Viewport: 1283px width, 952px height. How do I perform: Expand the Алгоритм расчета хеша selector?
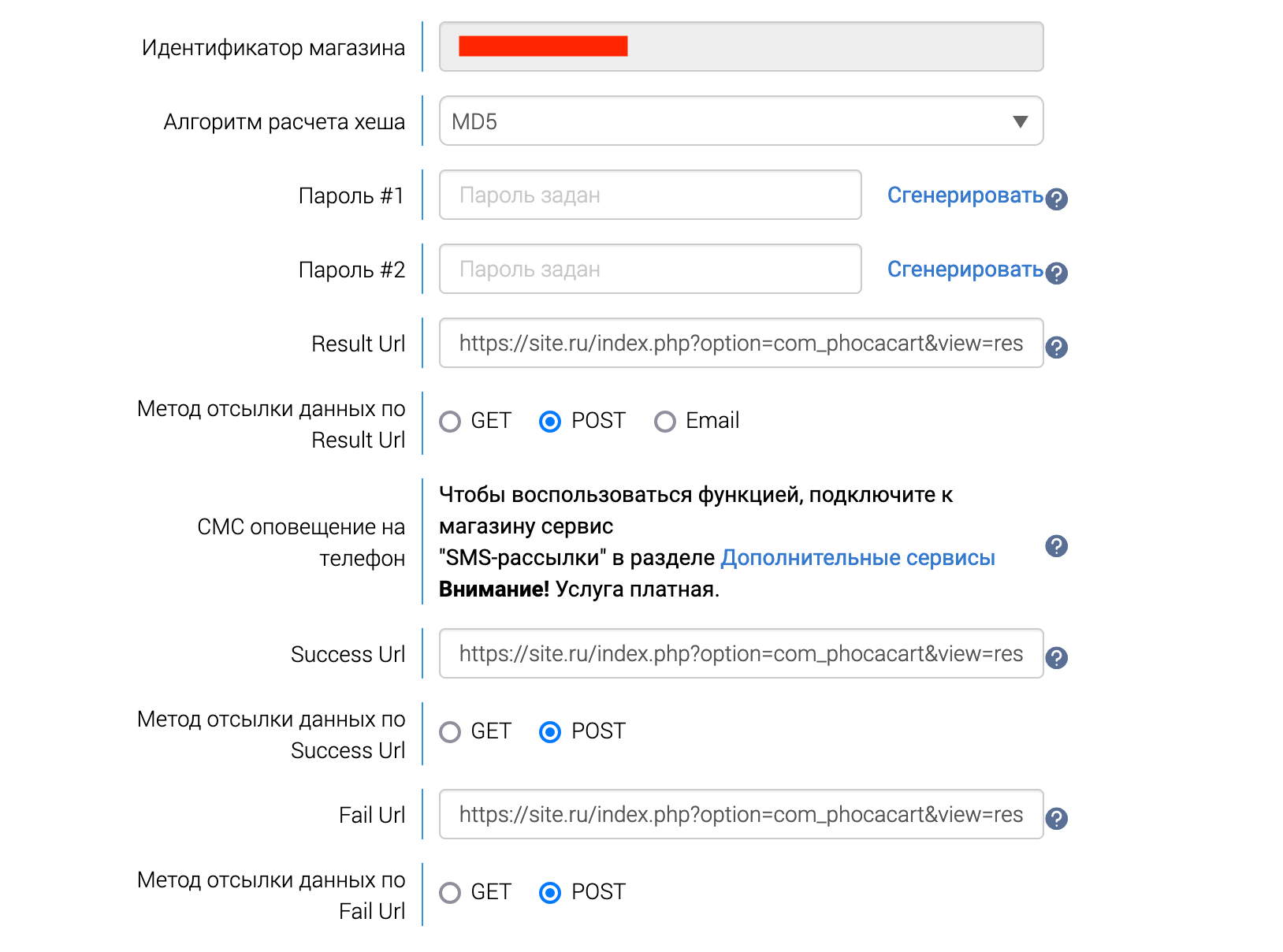coord(741,121)
